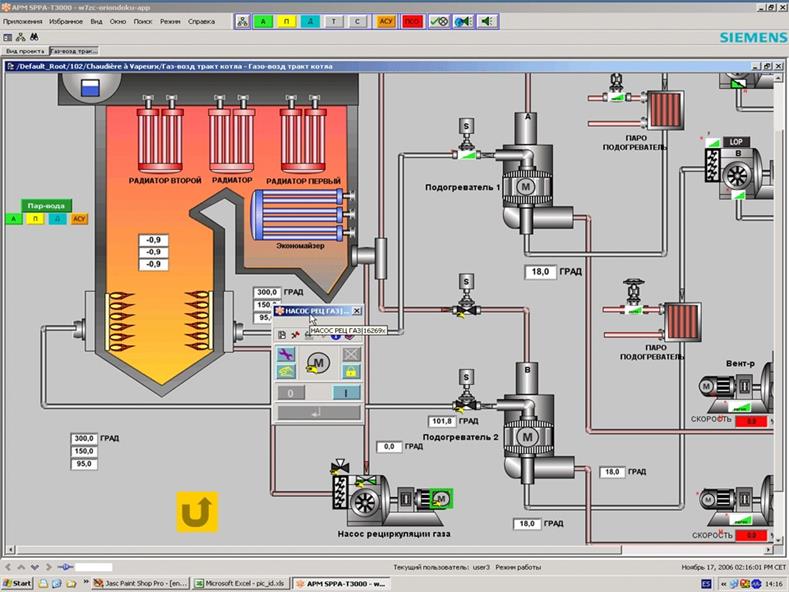Screen dimensions: 789x592
Task: Switch pump off with the 0 button
Action: [290, 393]
